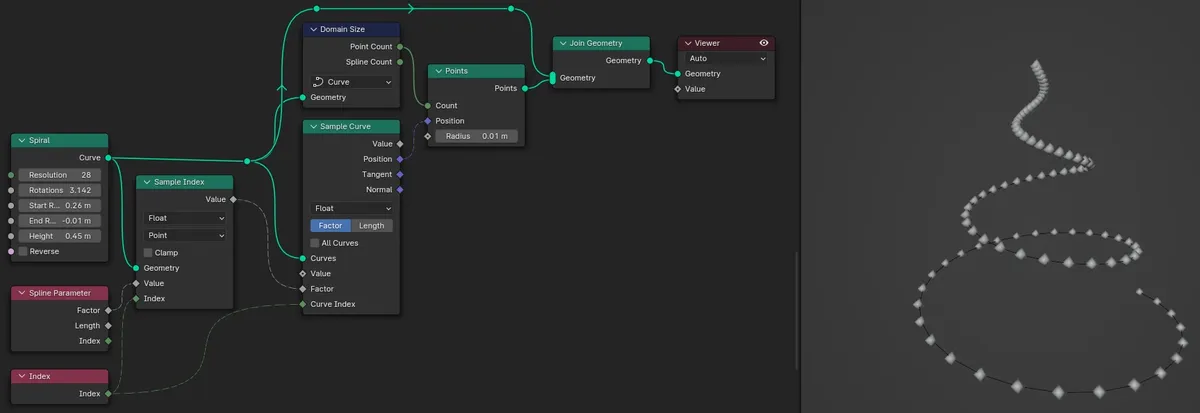Click the Length output socket of Spline Parameter
This screenshot has height=413, width=1200.
click(108, 325)
